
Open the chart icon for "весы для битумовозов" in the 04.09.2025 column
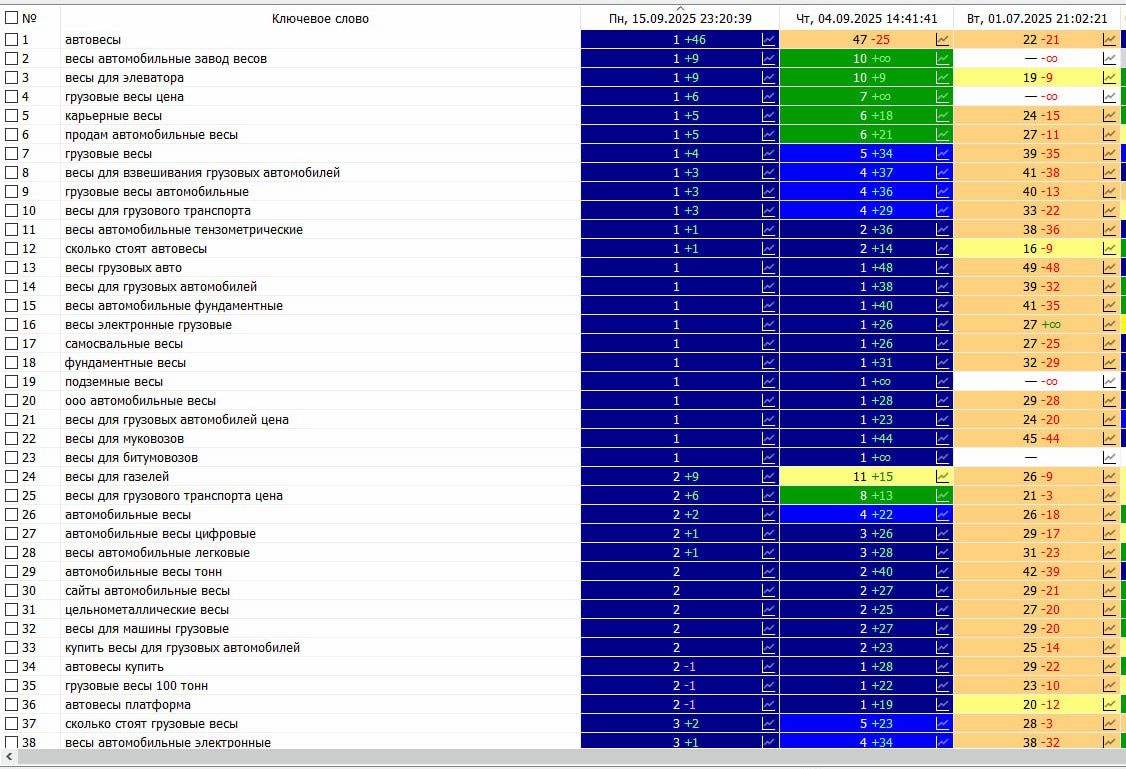tap(942, 458)
